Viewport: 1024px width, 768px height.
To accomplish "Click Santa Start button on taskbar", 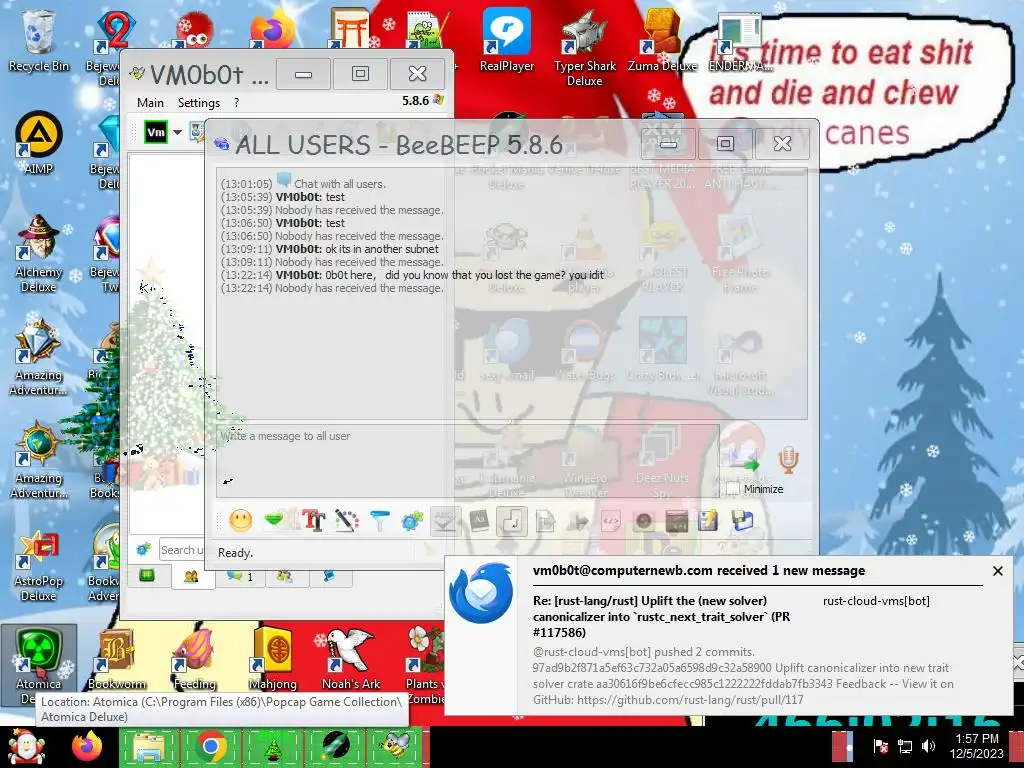I will pyautogui.click(x=26, y=746).
